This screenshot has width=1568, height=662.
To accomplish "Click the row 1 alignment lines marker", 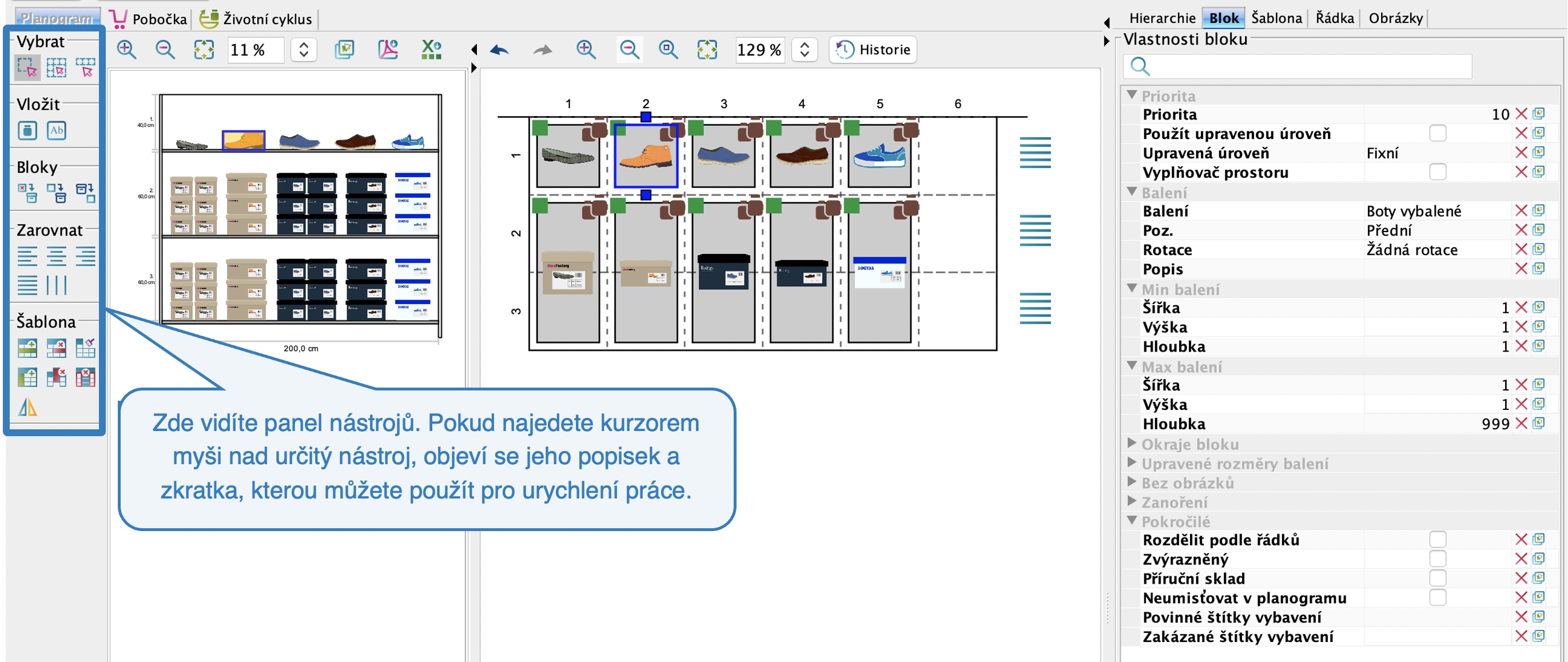I will click(1035, 152).
